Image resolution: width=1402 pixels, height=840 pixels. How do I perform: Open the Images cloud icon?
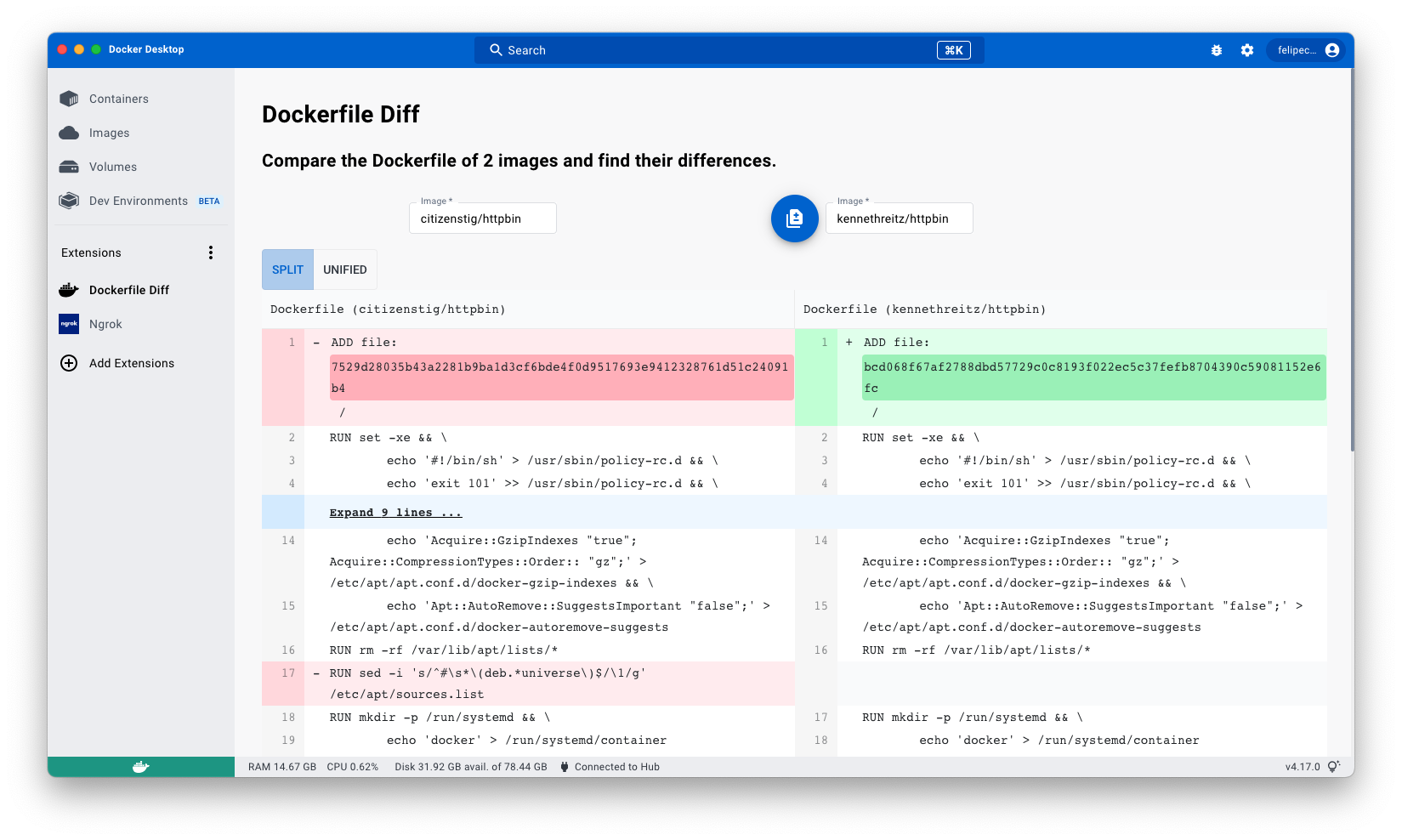69,133
